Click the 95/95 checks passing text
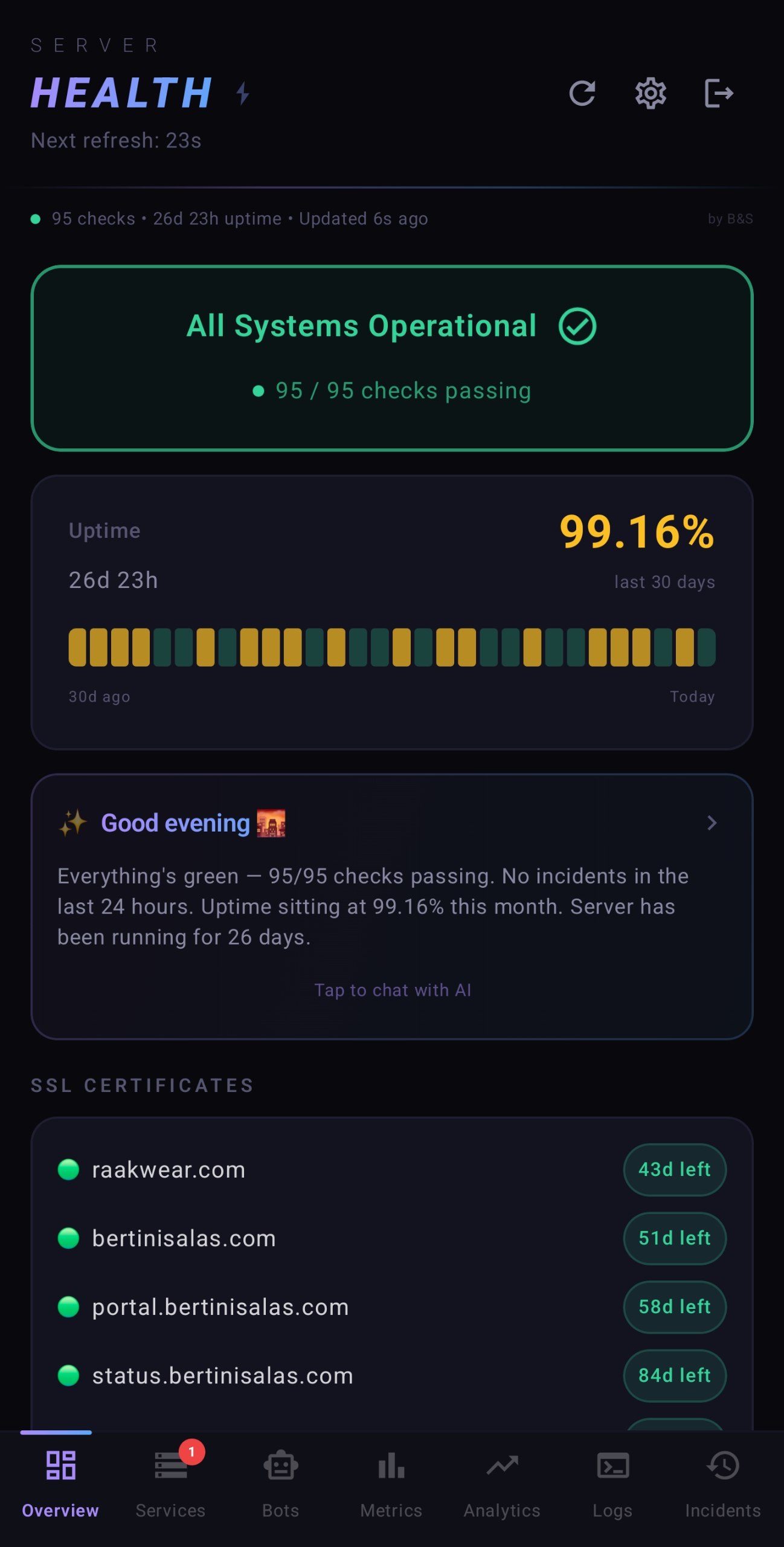784x1547 pixels. [x=393, y=390]
